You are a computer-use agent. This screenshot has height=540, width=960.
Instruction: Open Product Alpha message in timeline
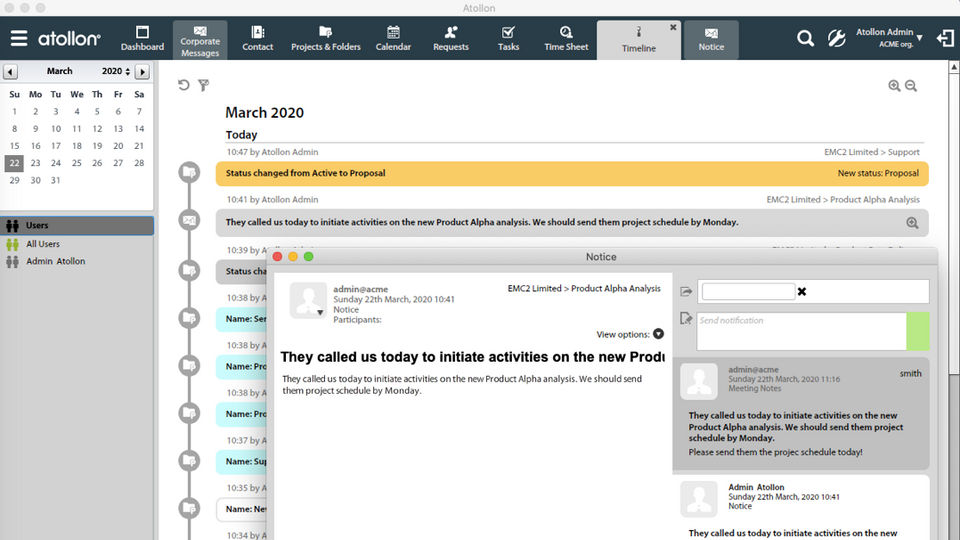[572, 222]
